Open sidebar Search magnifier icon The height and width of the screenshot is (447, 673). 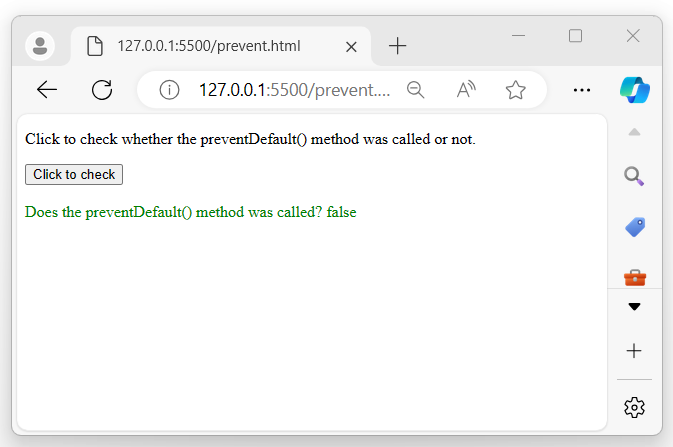coord(634,177)
